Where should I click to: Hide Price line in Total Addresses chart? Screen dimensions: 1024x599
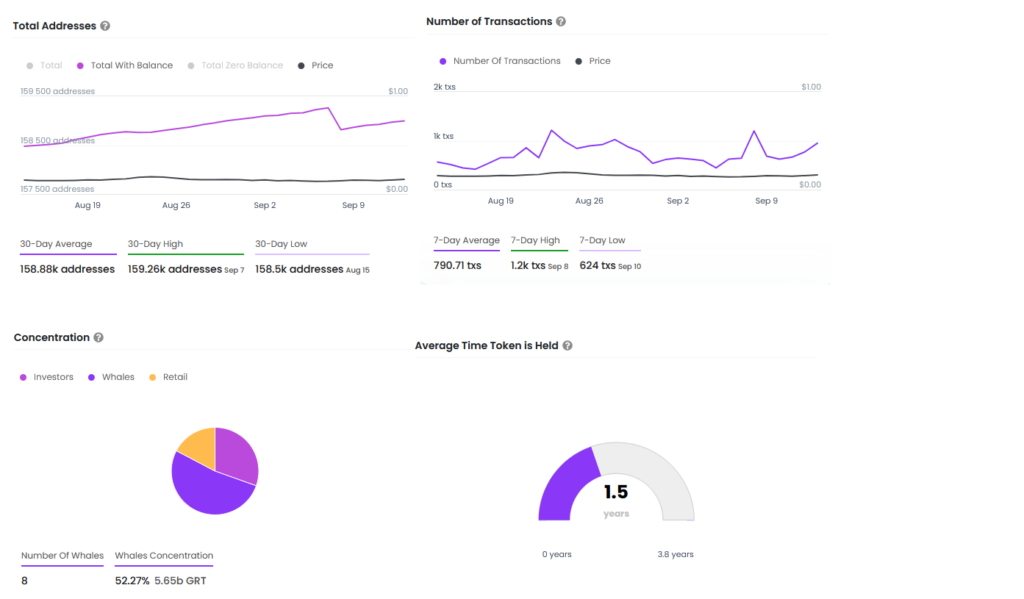pyautogui.click(x=315, y=65)
